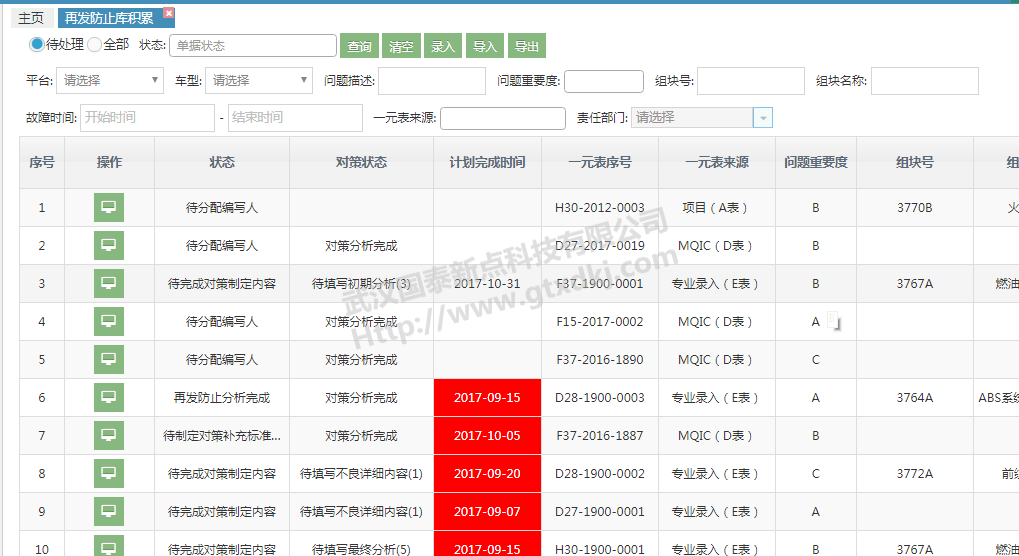Expand the 平台 dropdown
Screen dimensions: 1019x556
pyautogui.click(x=110, y=81)
